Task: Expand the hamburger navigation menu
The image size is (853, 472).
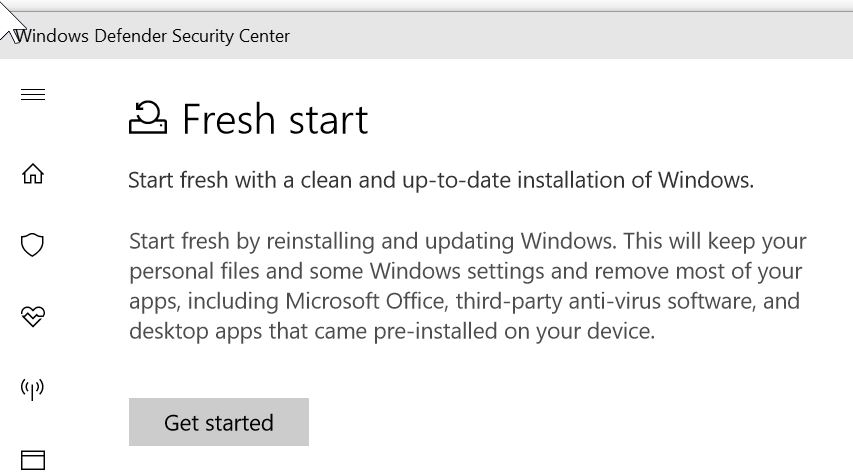Action: tap(33, 95)
